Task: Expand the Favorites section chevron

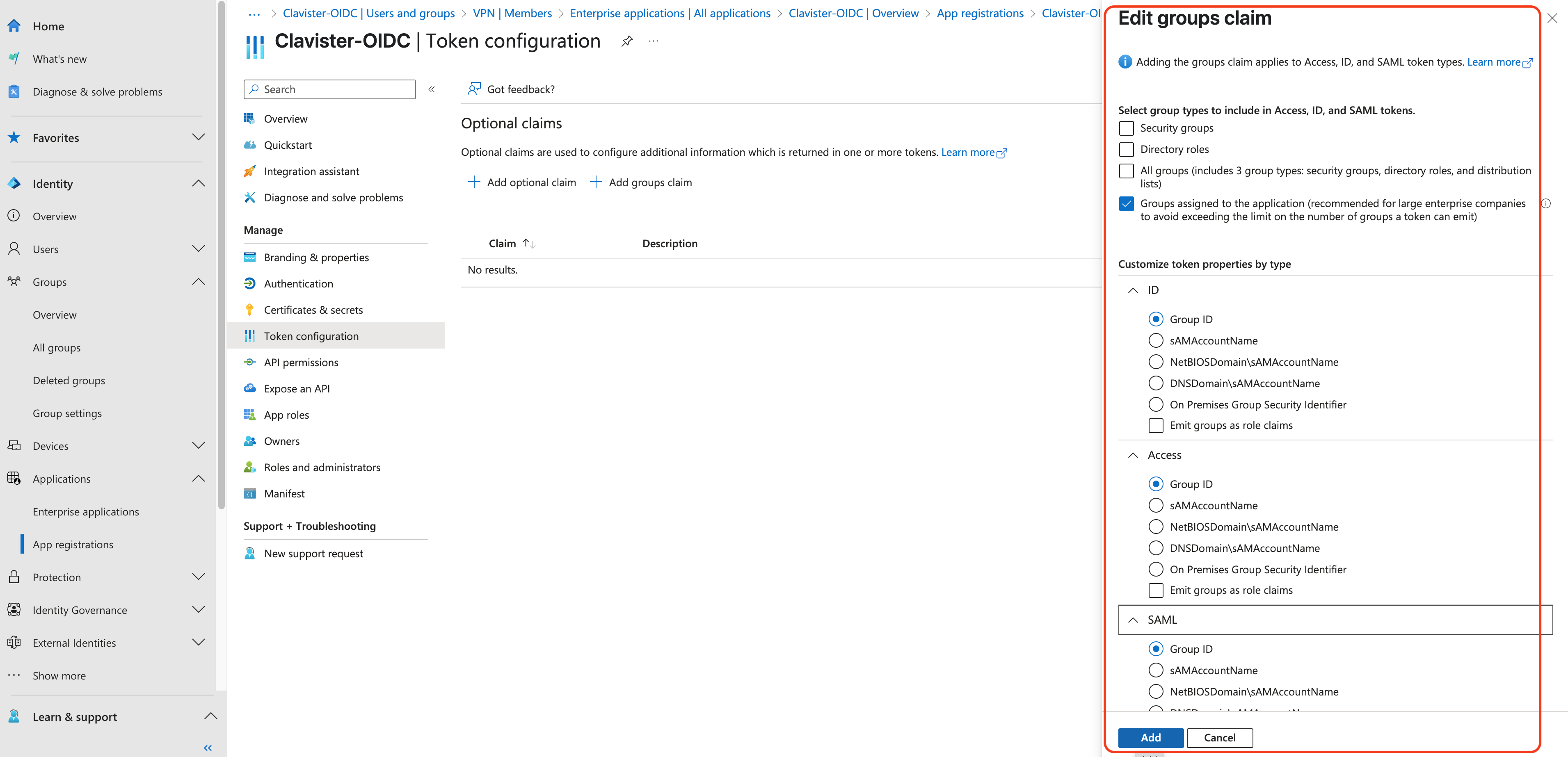Action: tap(199, 137)
